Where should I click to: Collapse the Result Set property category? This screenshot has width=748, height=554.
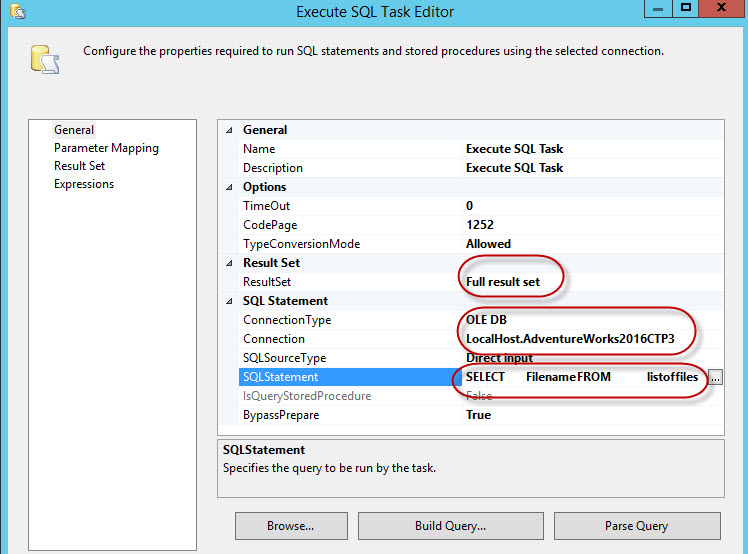pyautogui.click(x=229, y=263)
